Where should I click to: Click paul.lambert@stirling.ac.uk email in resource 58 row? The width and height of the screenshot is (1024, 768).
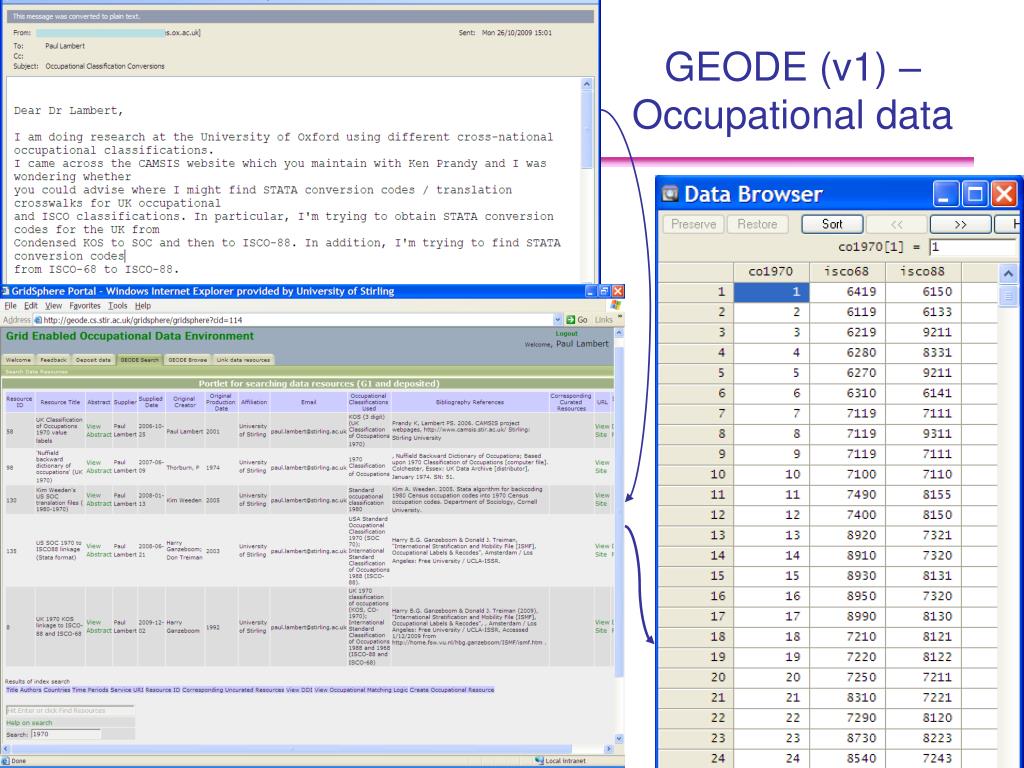point(308,431)
